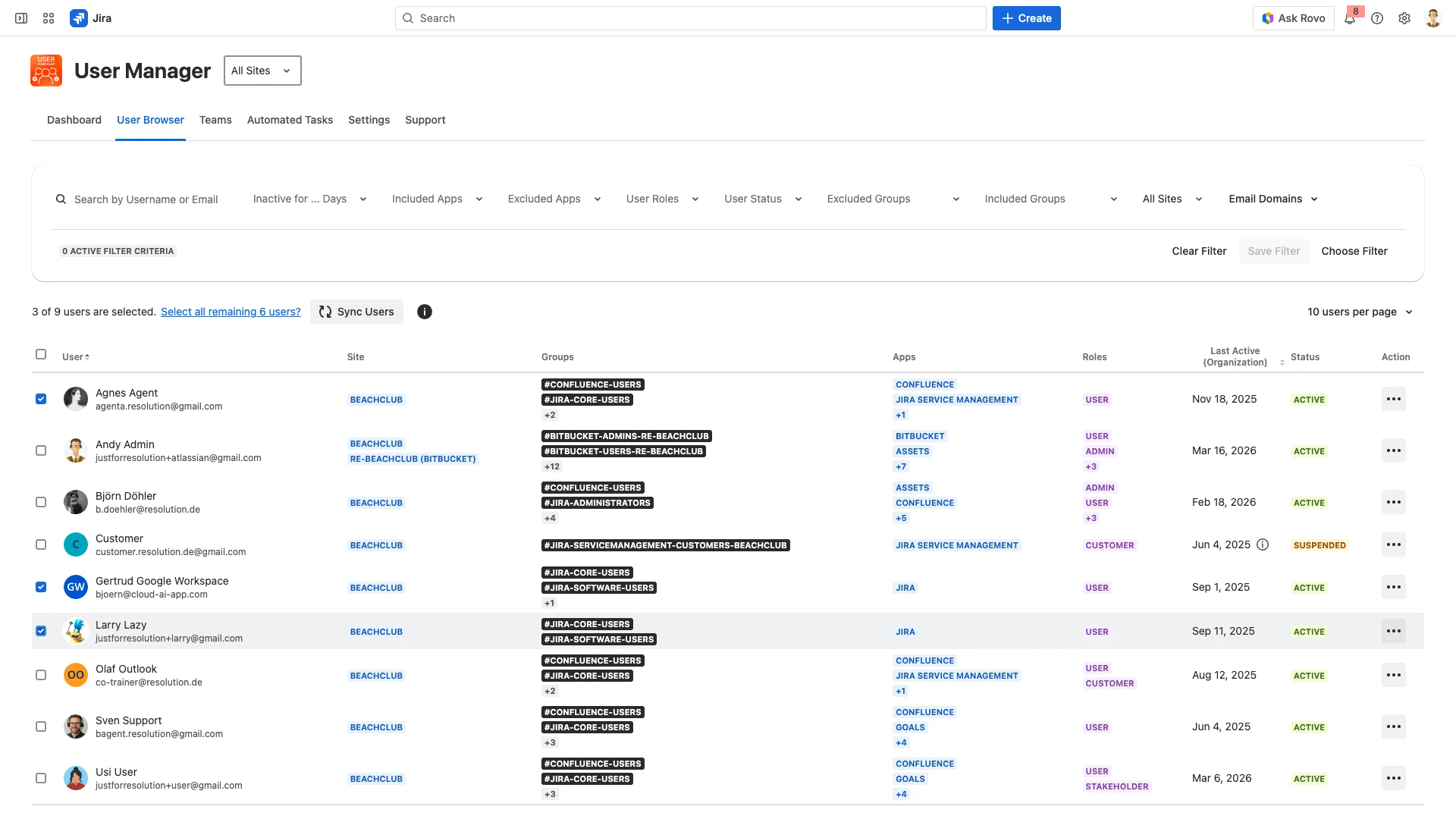Click the info icon next to Sync Users
This screenshot has height=819, width=1456.
point(424,312)
